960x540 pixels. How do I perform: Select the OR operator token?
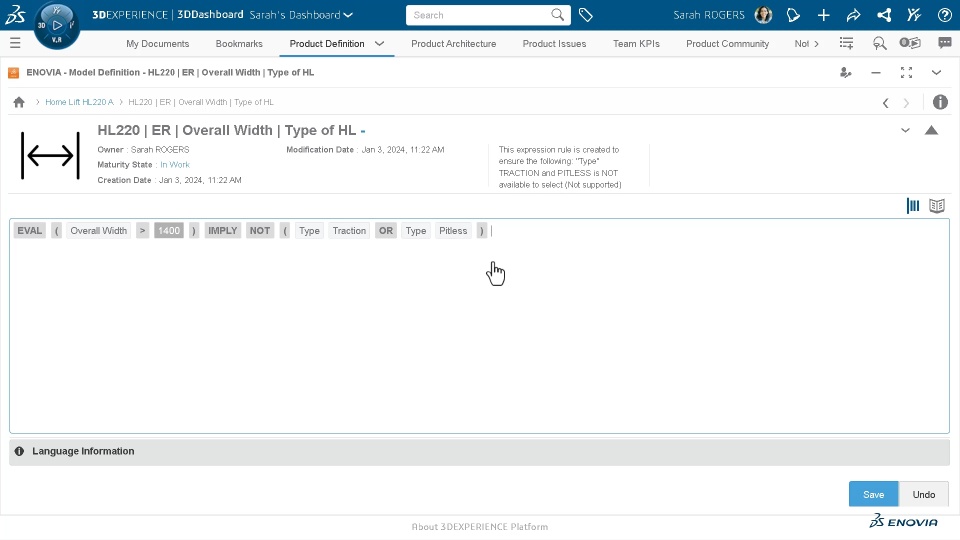click(386, 231)
